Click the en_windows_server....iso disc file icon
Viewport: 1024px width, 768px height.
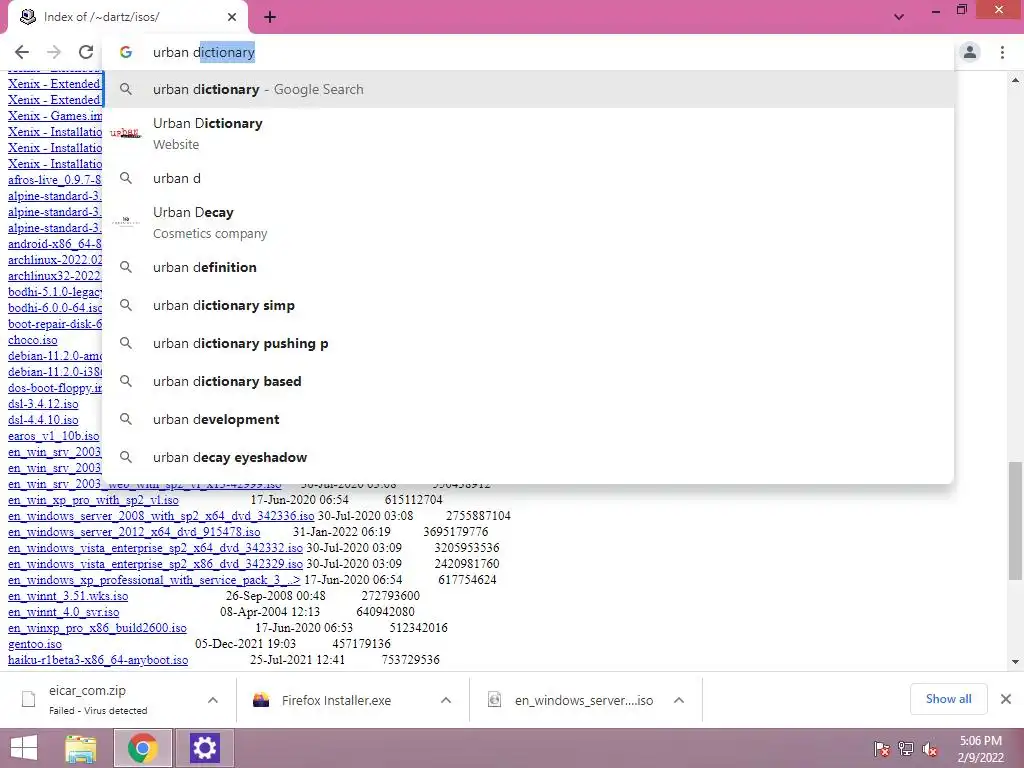(x=494, y=699)
